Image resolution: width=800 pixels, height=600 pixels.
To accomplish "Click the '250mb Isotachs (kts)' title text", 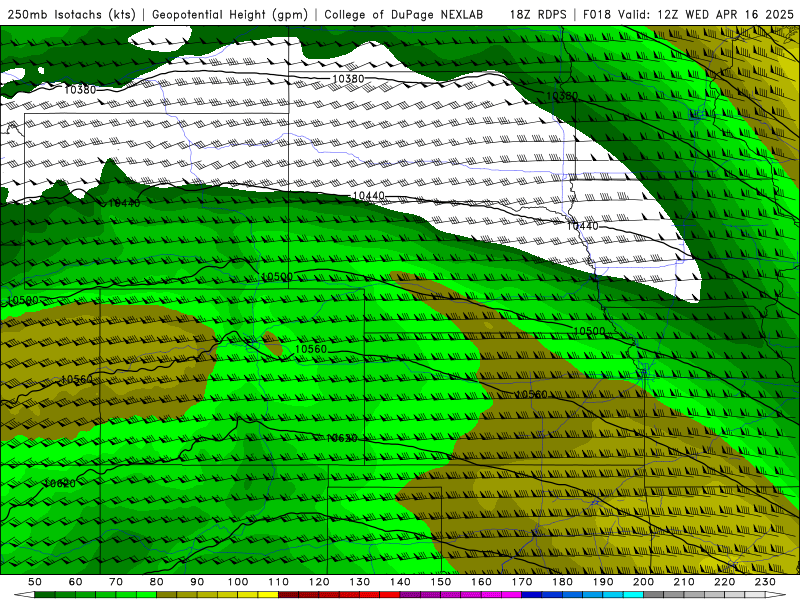I will click(x=71, y=14).
